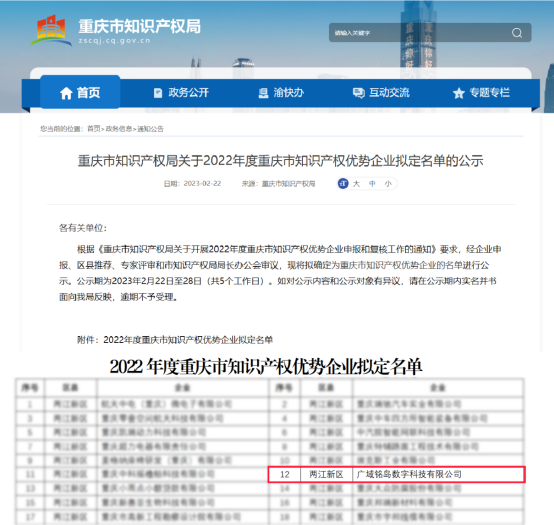Screen dimensions: 554x525
Task: Set font size to 中
Action: (x=372, y=184)
